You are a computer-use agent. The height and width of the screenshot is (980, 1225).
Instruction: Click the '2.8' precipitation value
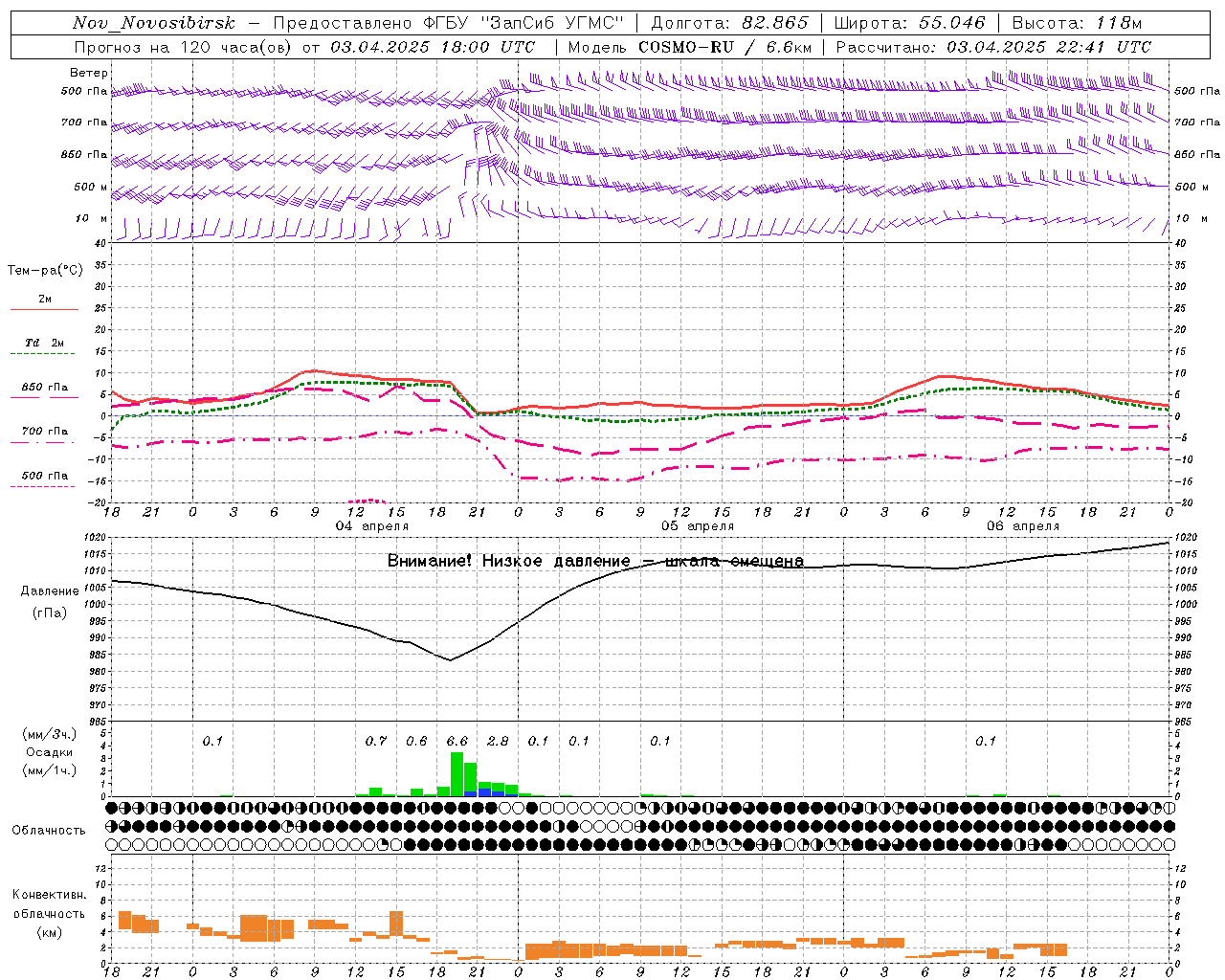[x=498, y=741]
